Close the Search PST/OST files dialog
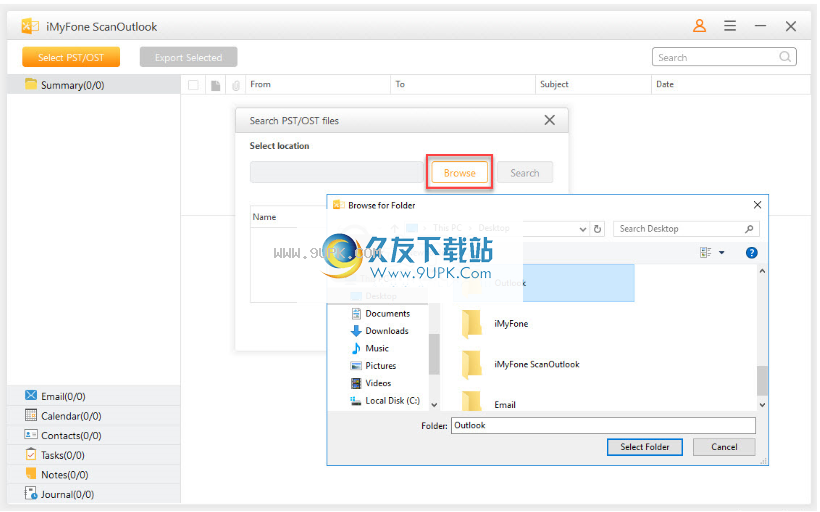 pos(549,120)
